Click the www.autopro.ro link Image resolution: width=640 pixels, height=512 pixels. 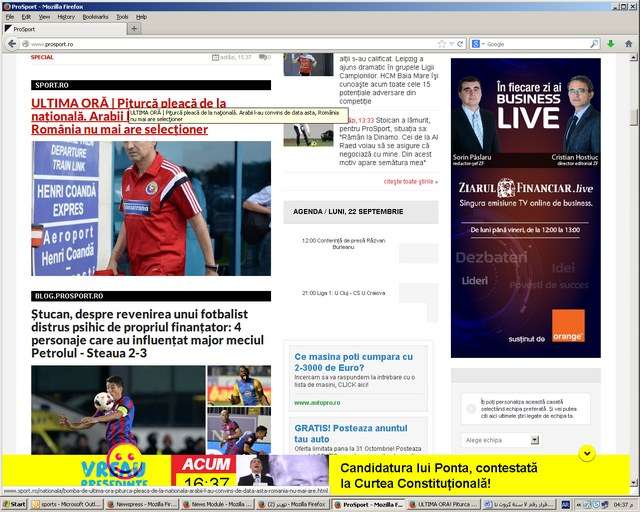(x=317, y=402)
